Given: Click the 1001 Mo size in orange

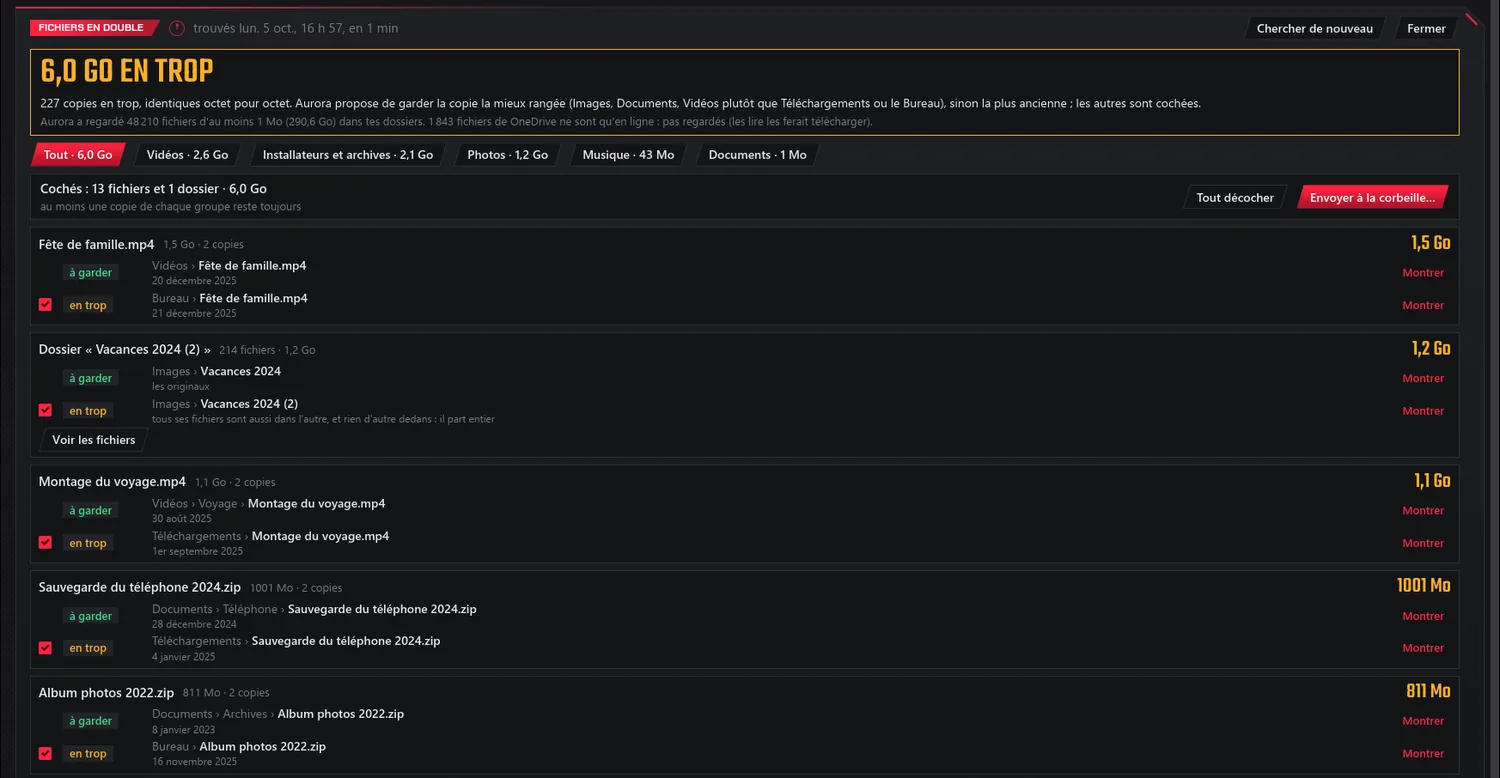Looking at the screenshot, I should (x=1423, y=586).
